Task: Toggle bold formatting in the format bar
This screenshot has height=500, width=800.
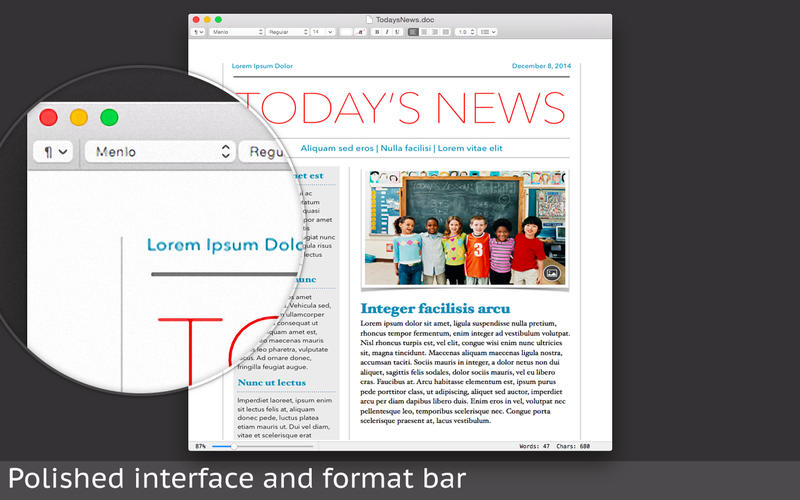Action: point(377,32)
